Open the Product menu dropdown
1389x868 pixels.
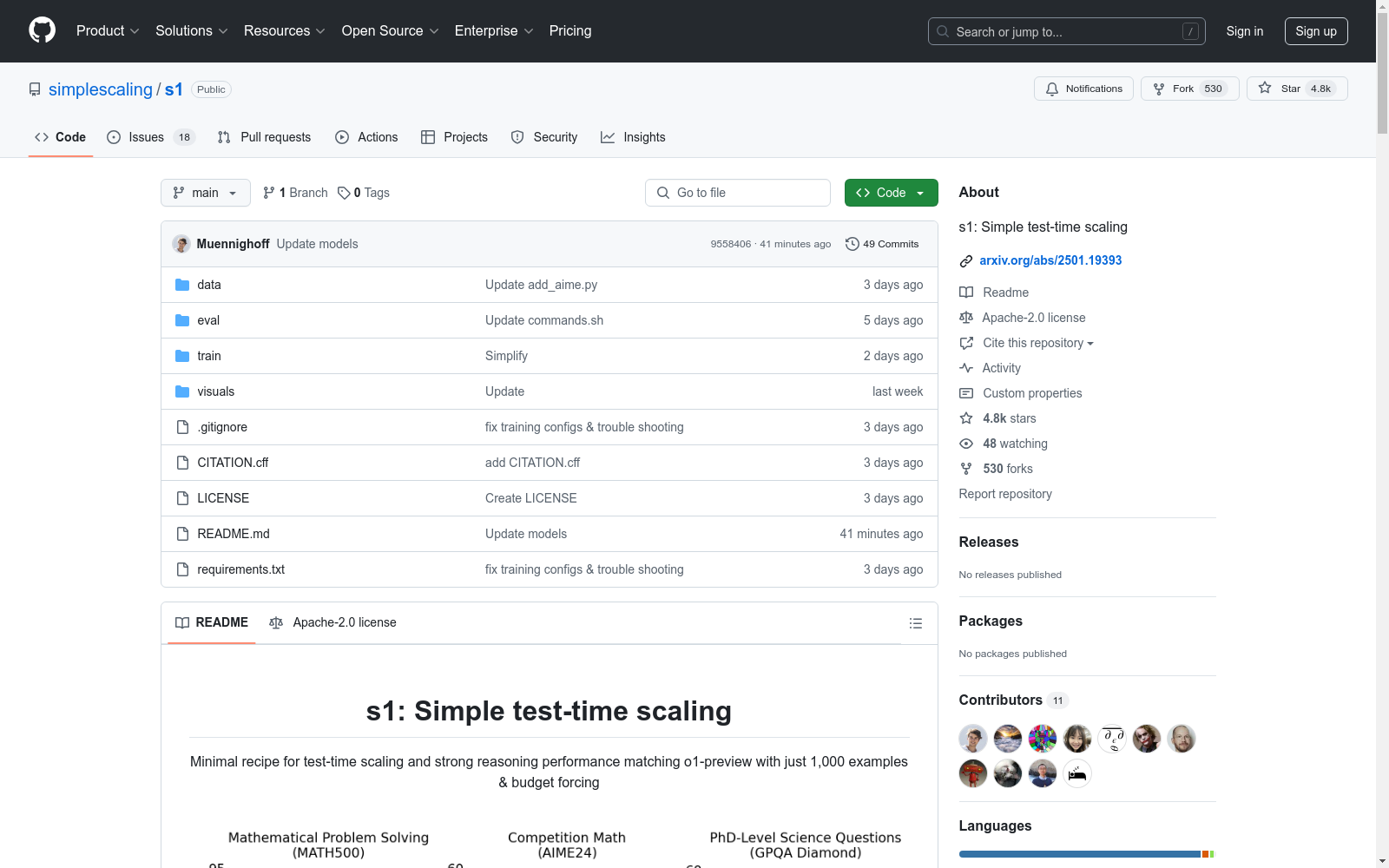point(108,30)
